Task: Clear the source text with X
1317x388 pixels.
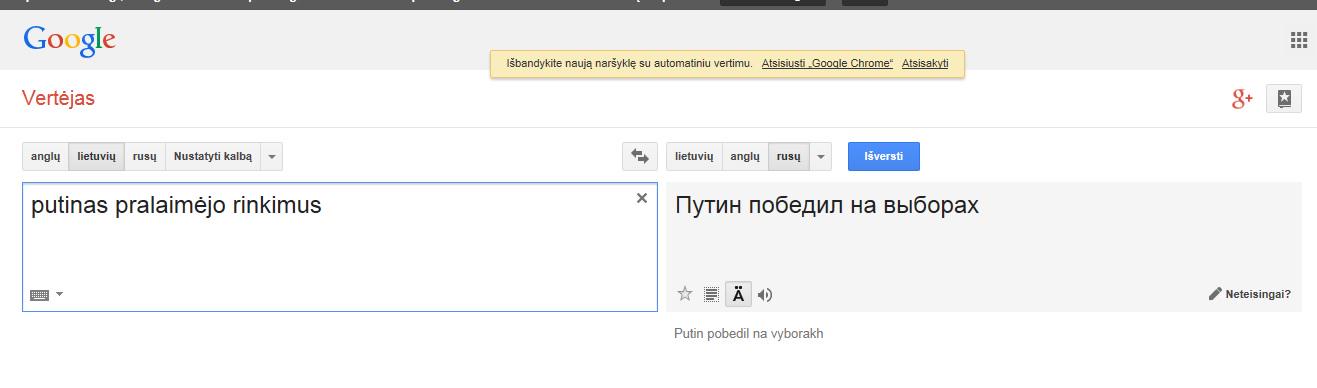Action: (642, 198)
